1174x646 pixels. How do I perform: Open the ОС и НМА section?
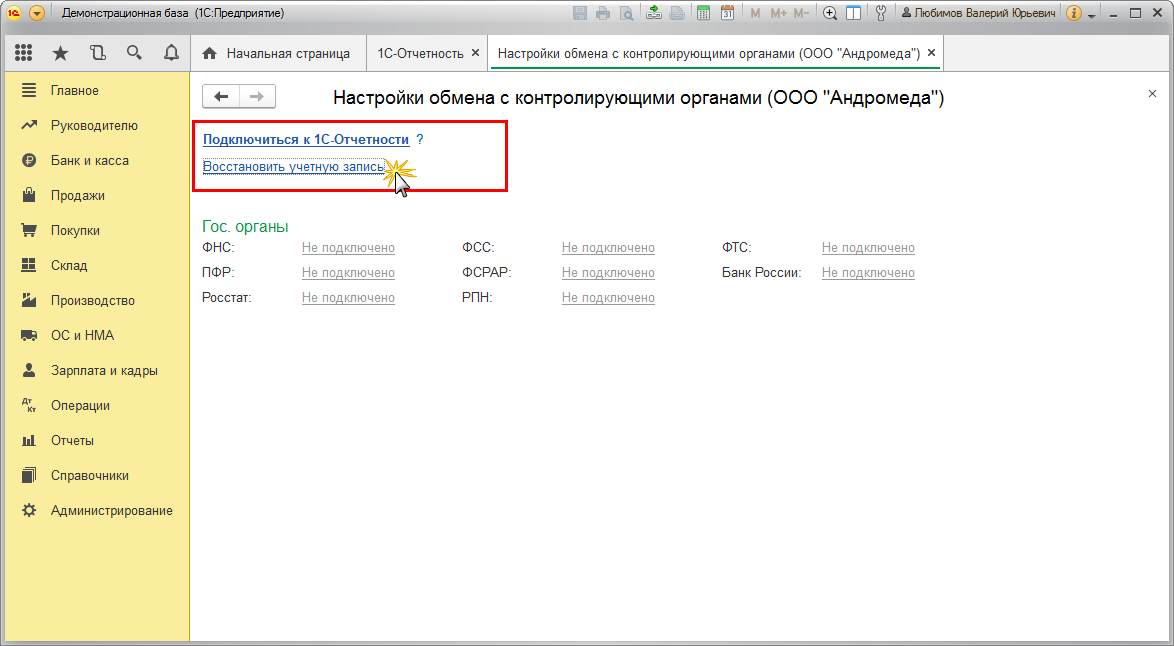pos(97,335)
